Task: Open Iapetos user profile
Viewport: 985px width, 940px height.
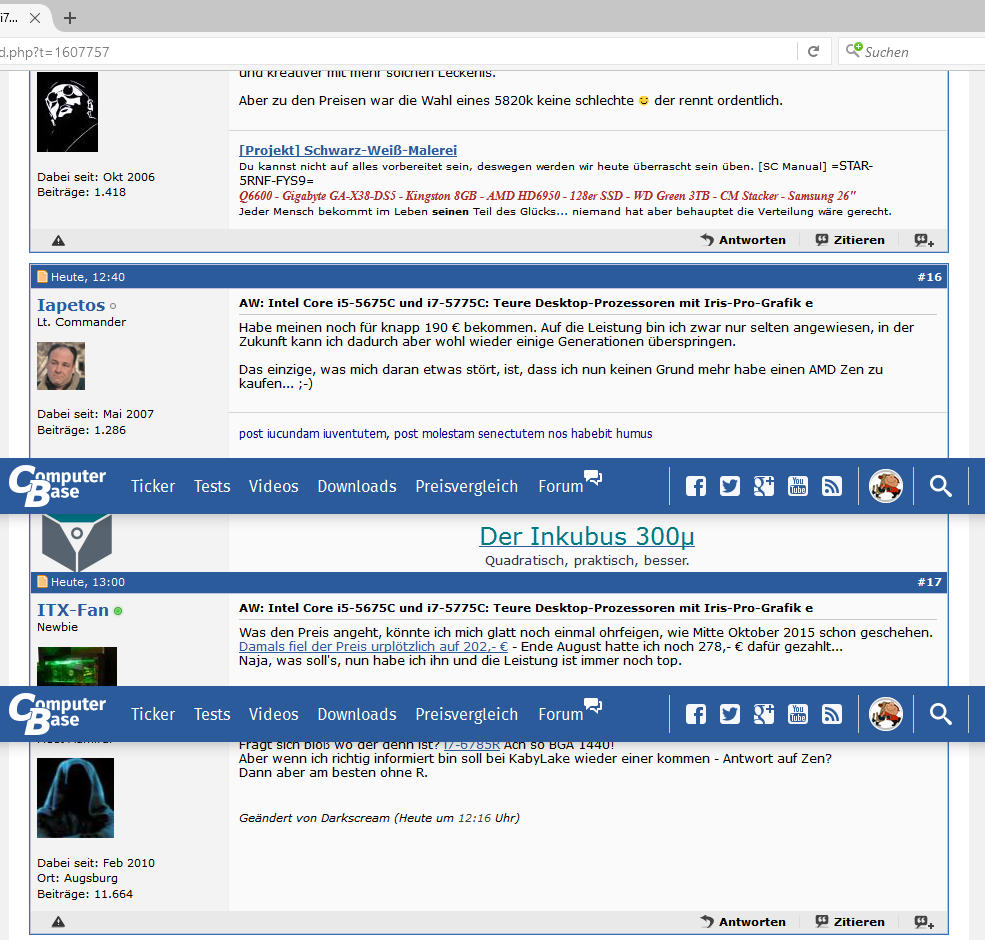Action: tap(71, 305)
